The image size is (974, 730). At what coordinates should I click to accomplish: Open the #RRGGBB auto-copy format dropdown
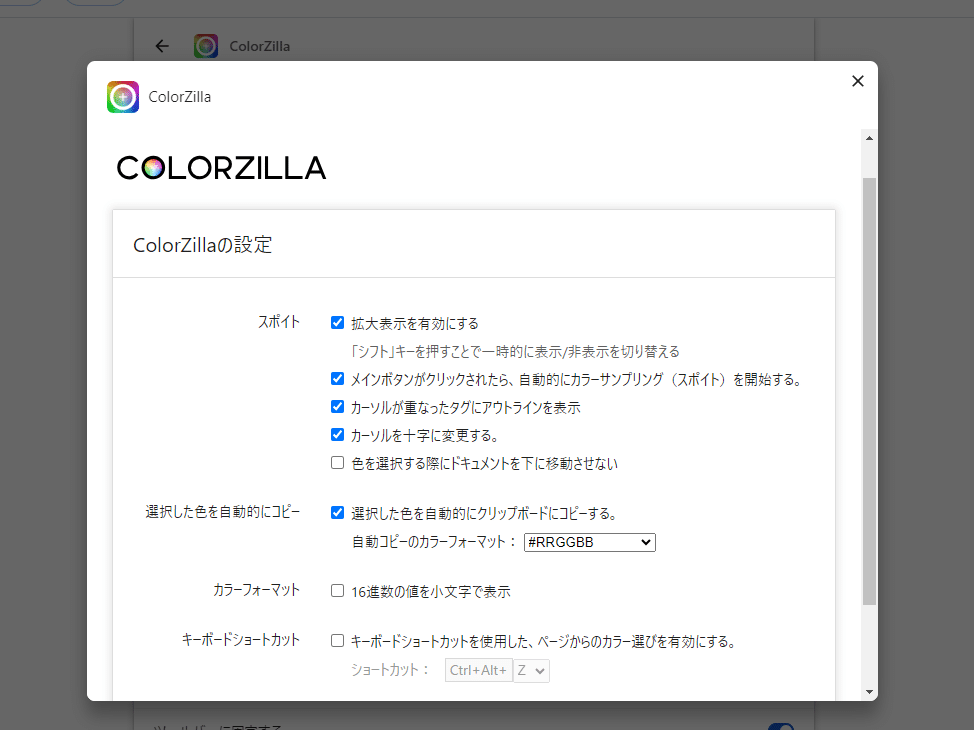tap(589, 542)
